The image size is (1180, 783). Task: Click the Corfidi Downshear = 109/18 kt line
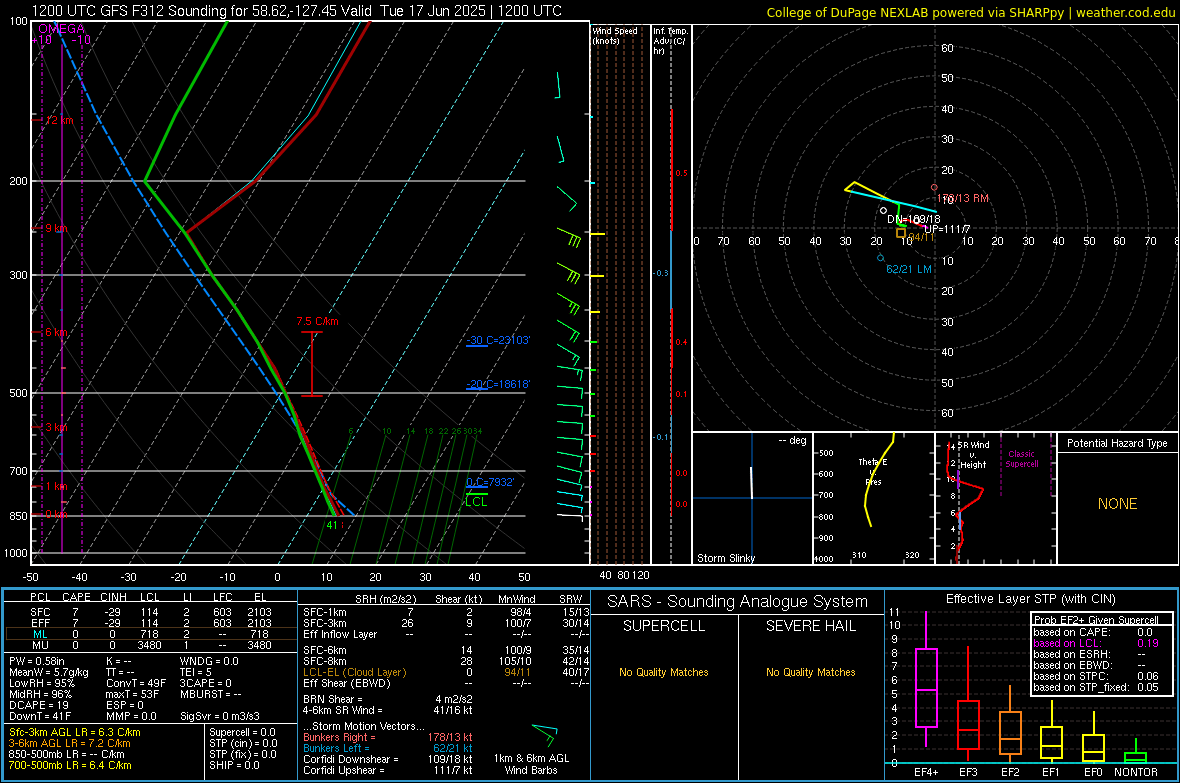[388, 759]
